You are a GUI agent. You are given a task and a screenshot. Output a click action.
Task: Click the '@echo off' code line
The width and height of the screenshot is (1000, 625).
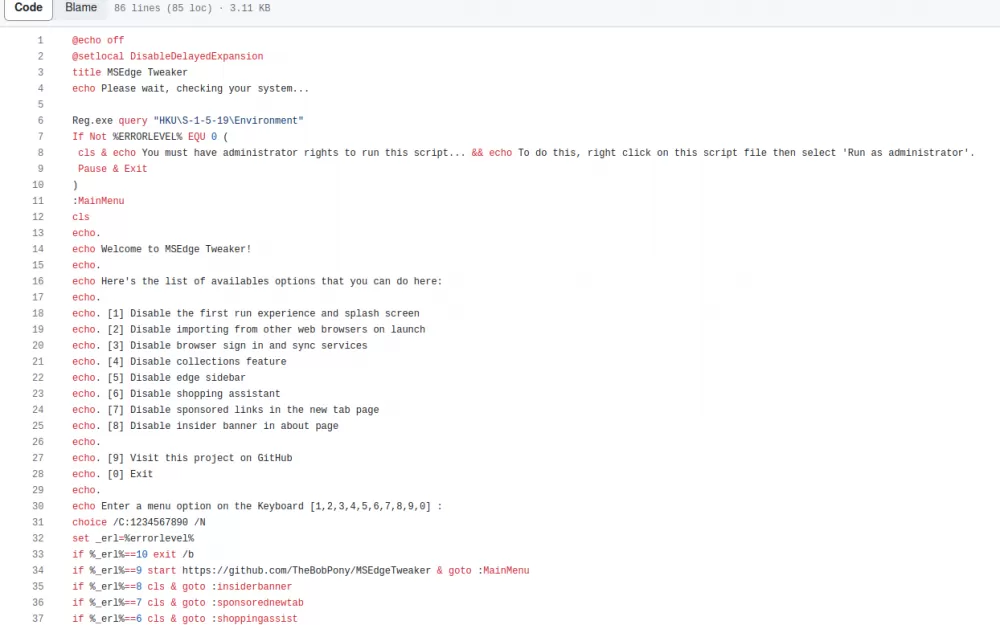click(x=98, y=40)
